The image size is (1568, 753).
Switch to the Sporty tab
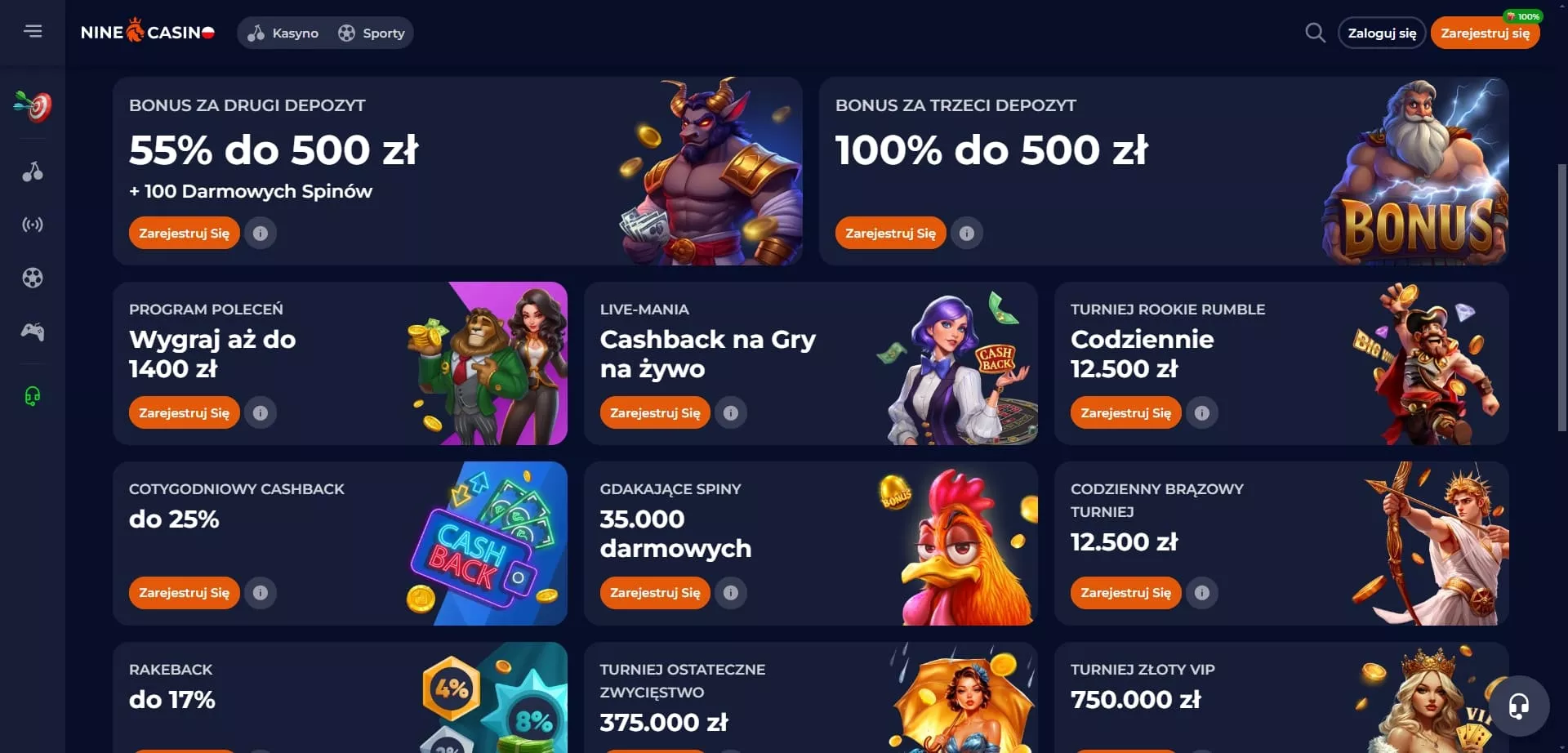pyautogui.click(x=372, y=33)
